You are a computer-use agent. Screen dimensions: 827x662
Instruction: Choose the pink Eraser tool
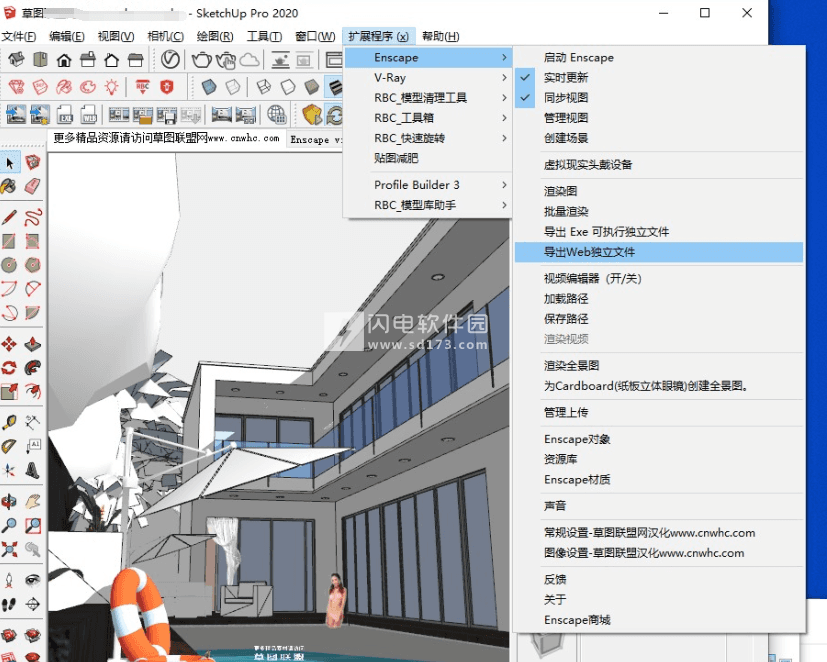(x=32, y=186)
